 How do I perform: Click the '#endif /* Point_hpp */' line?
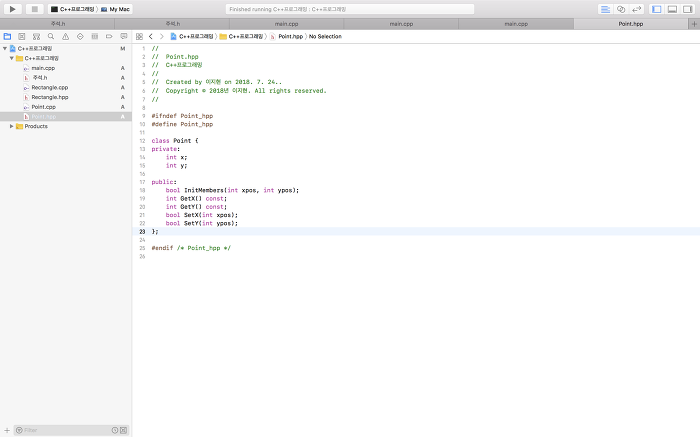(x=191, y=248)
